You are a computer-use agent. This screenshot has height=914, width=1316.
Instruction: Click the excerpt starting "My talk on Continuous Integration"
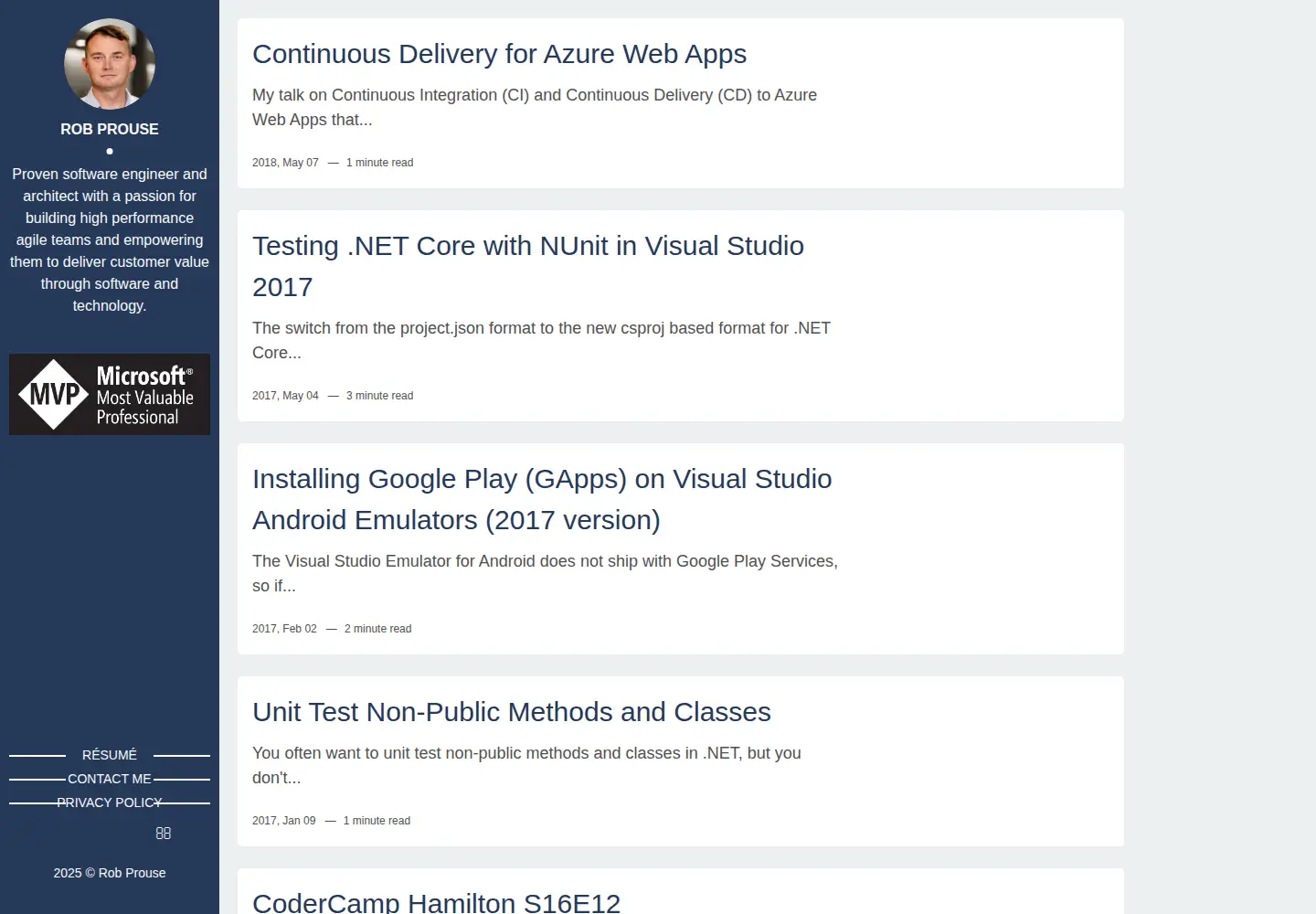pyautogui.click(x=535, y=107)
